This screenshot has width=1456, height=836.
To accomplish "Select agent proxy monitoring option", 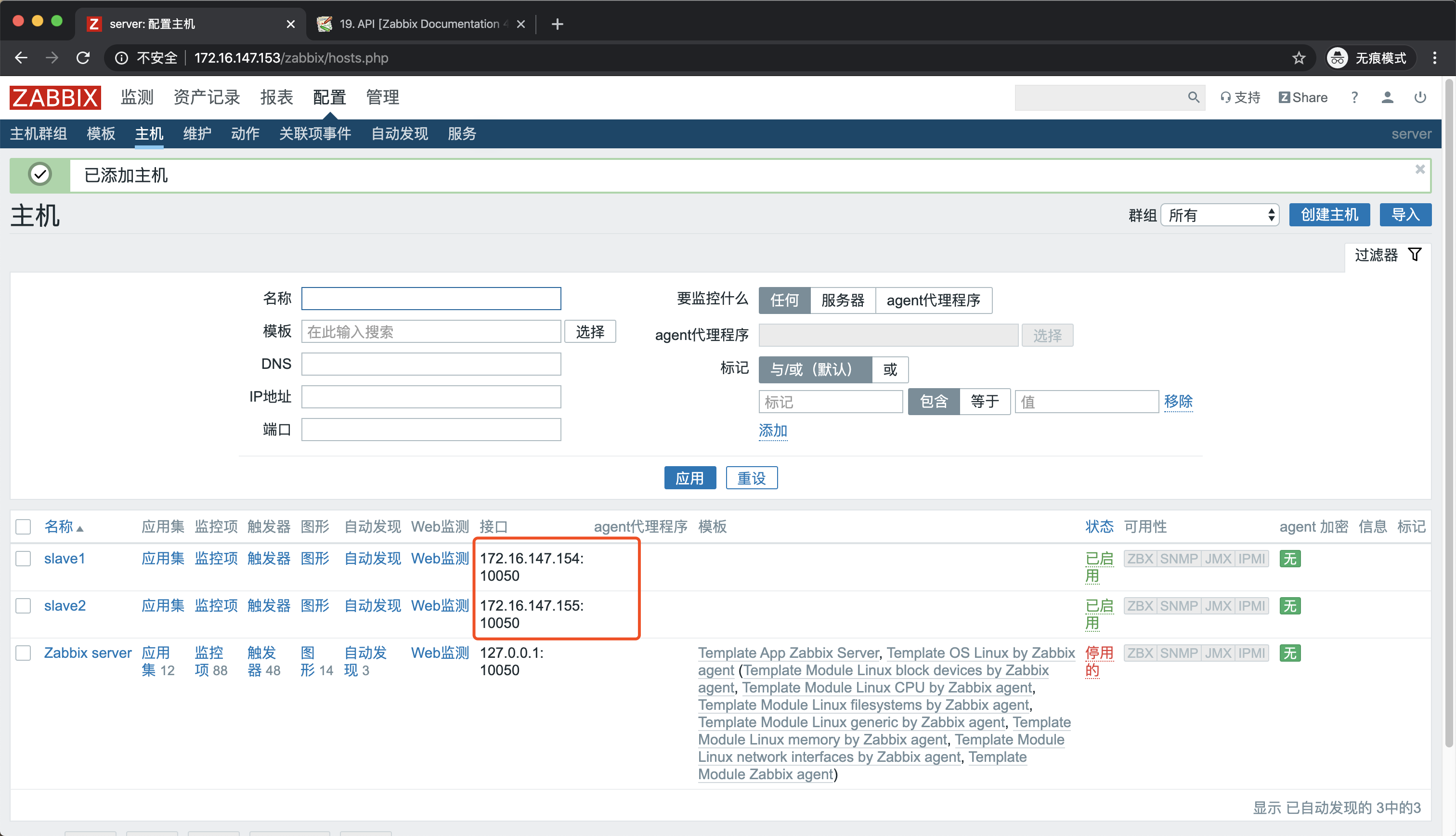I will click(x=933, y=300).
